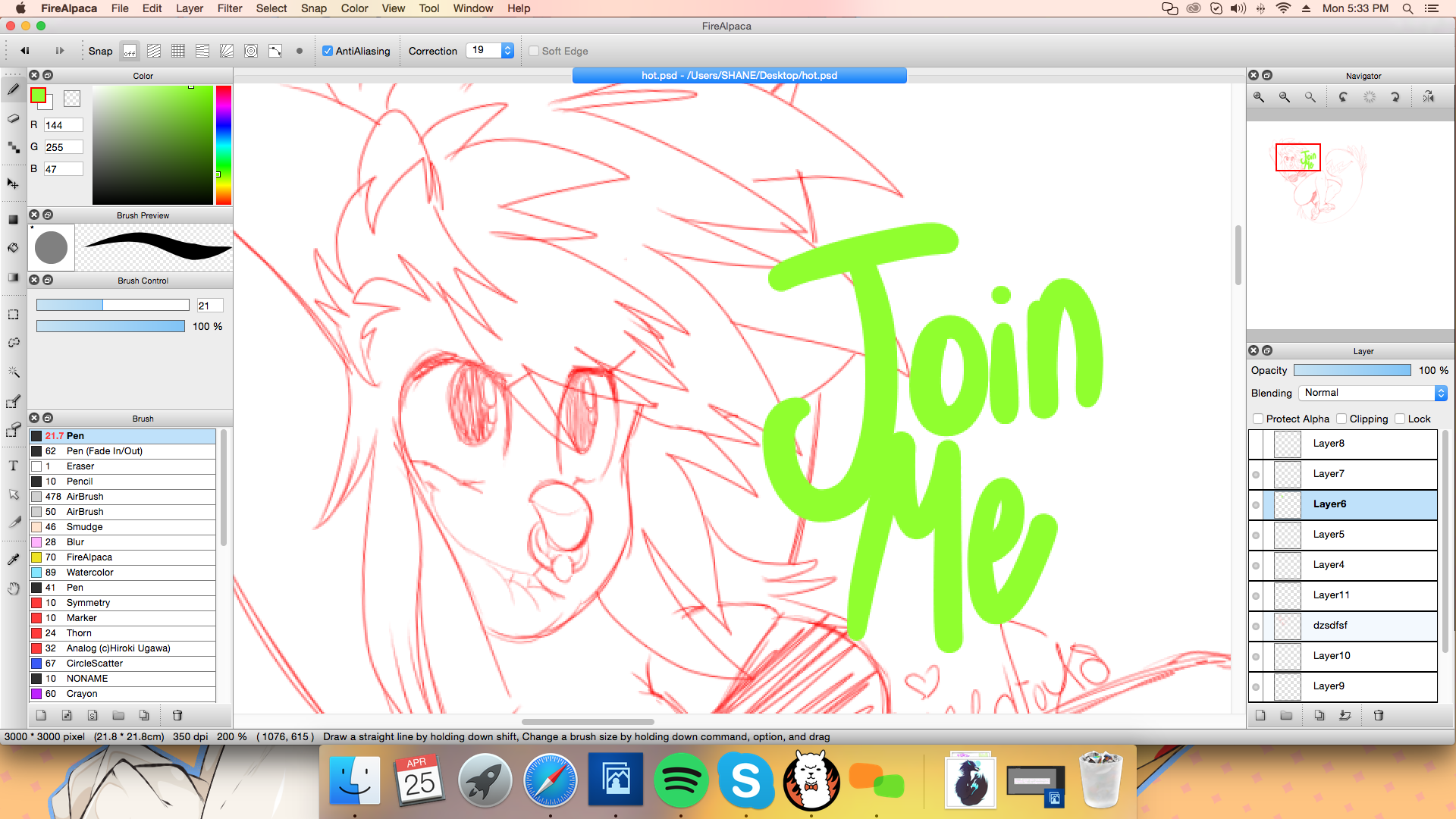Open the Layer menu
Screen dimensions: 1456x819
click(189, 8)
